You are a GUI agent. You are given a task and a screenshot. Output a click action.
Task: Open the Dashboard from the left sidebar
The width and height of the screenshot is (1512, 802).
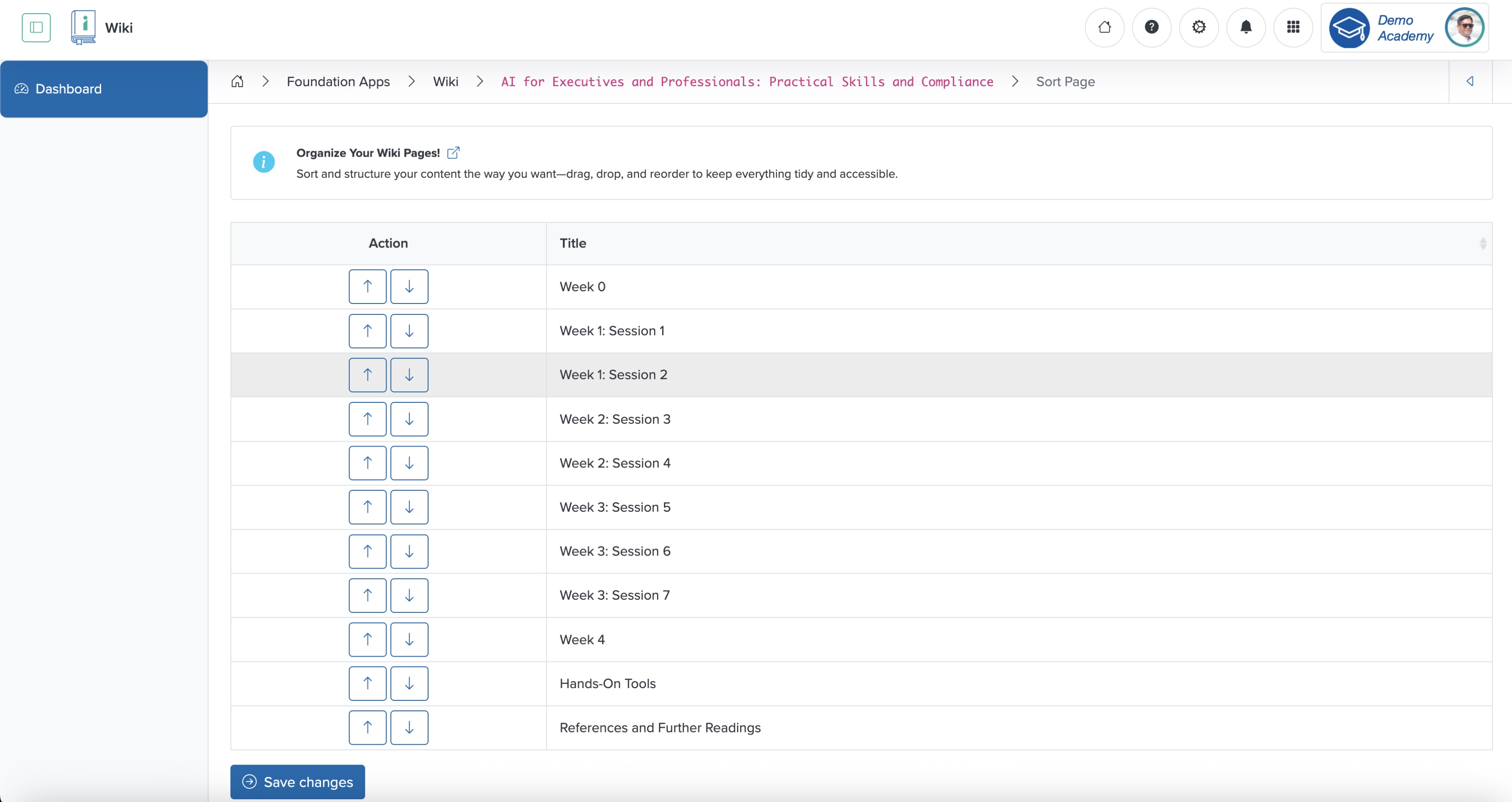[69, 89]
